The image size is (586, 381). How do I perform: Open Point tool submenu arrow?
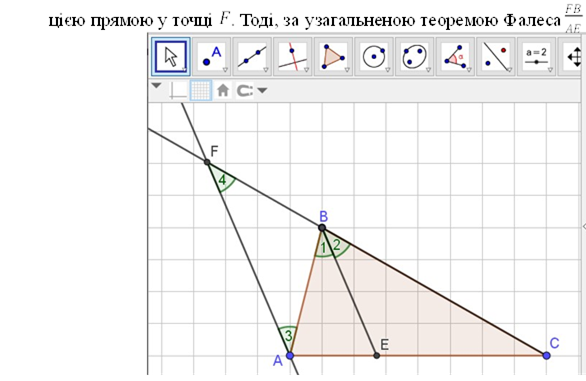(225, 70)
